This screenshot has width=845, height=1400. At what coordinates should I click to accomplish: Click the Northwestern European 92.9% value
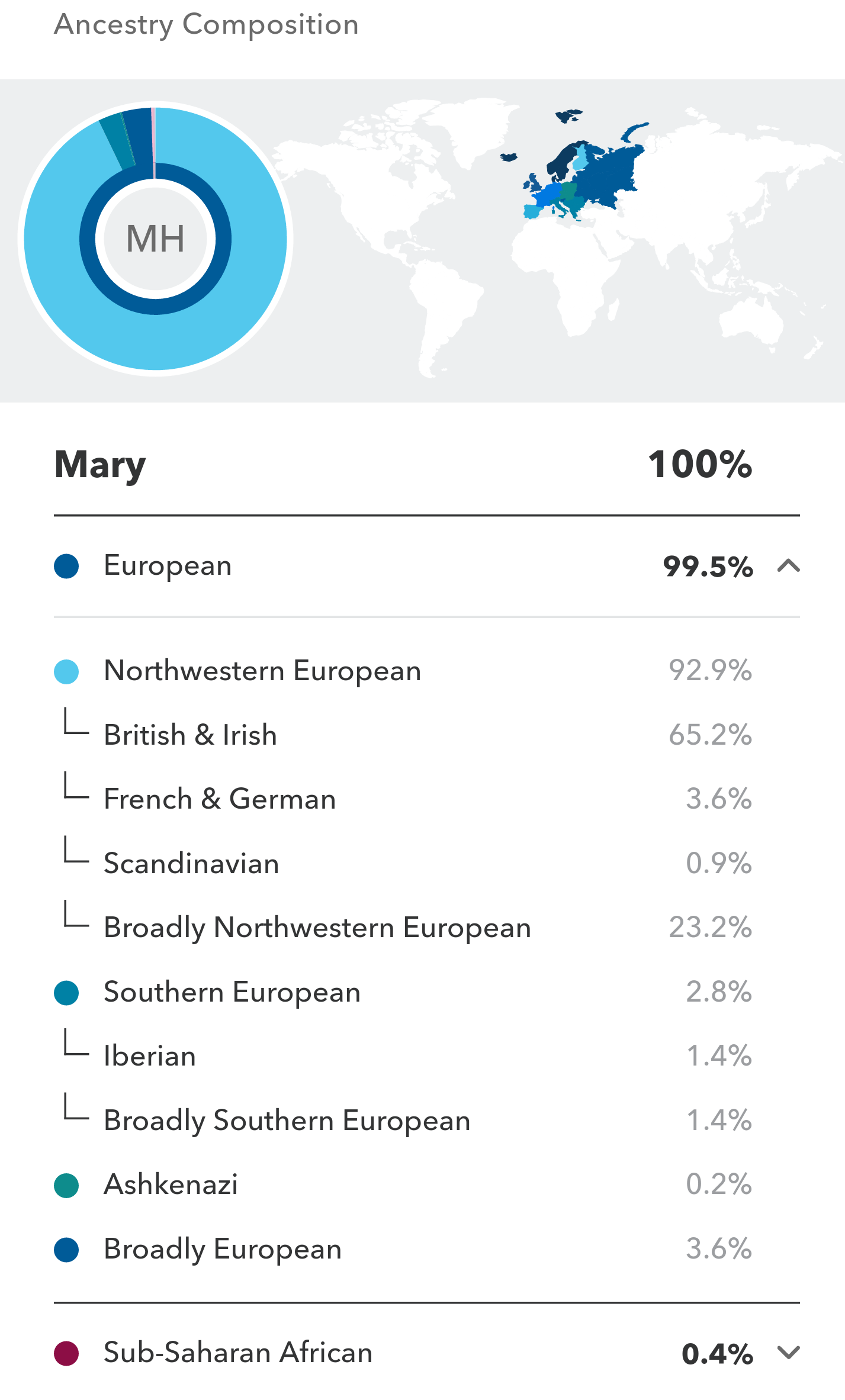click(x=710, y=671)
